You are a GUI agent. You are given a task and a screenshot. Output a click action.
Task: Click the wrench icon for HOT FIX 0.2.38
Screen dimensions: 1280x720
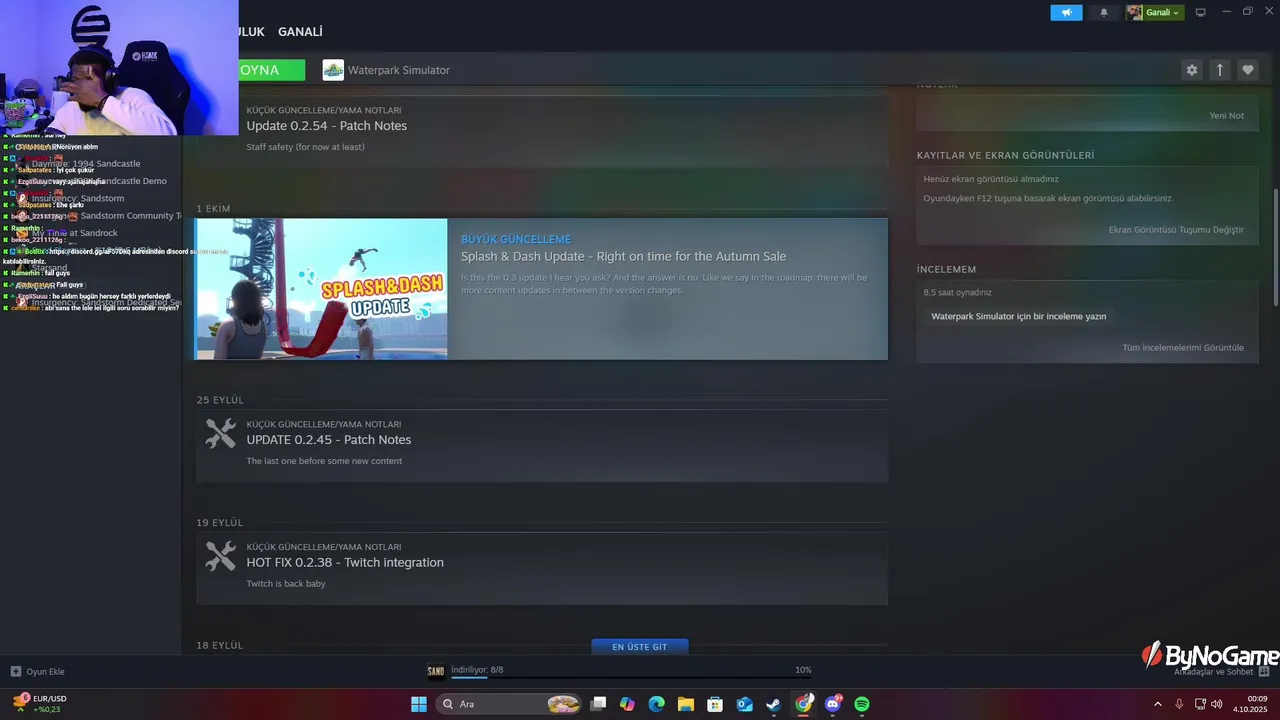tap(220, 556)
